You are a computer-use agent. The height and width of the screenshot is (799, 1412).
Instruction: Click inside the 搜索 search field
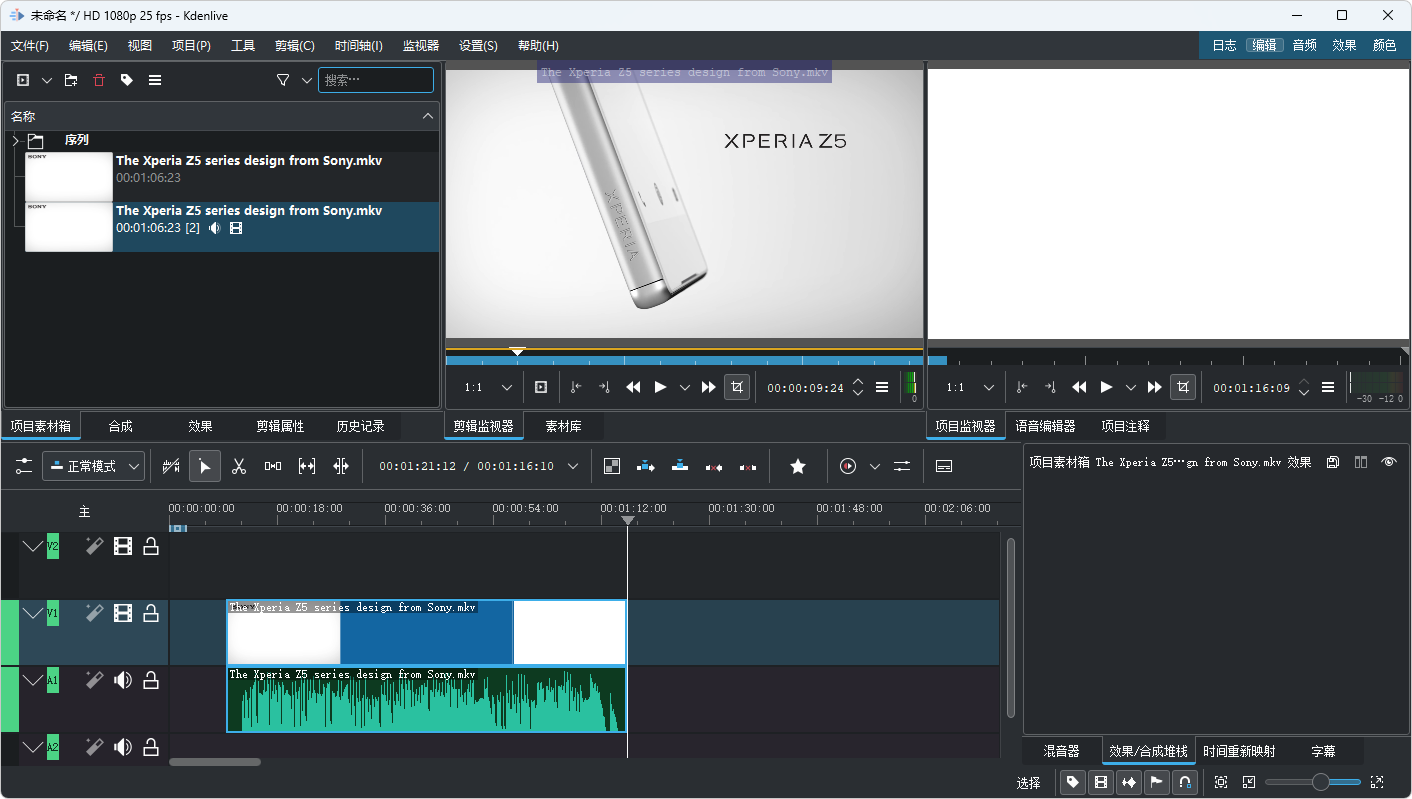[376, 80]
